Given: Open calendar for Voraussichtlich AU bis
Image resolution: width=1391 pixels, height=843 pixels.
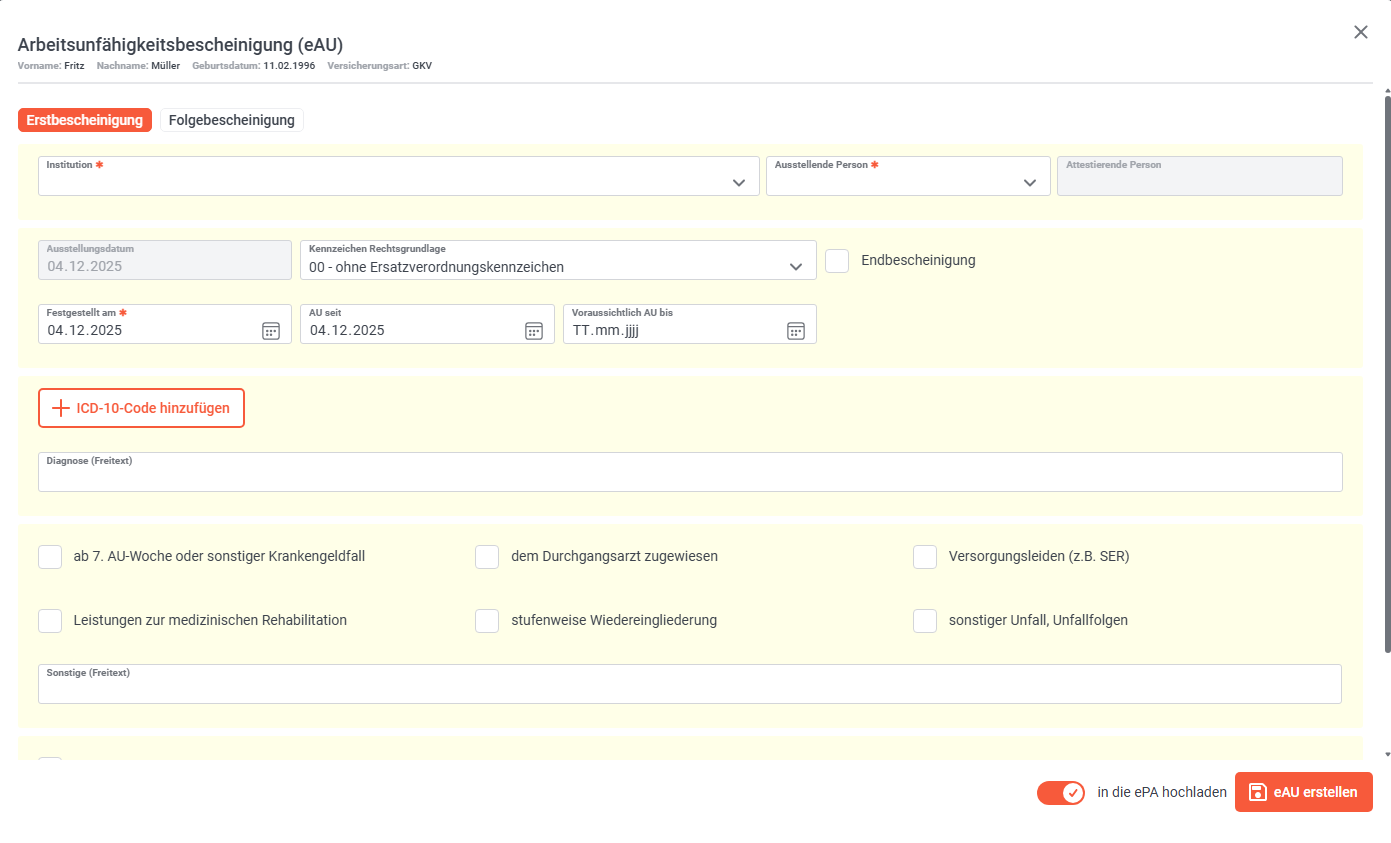Looking at the screenshot, I should click(x=795, y=331).
